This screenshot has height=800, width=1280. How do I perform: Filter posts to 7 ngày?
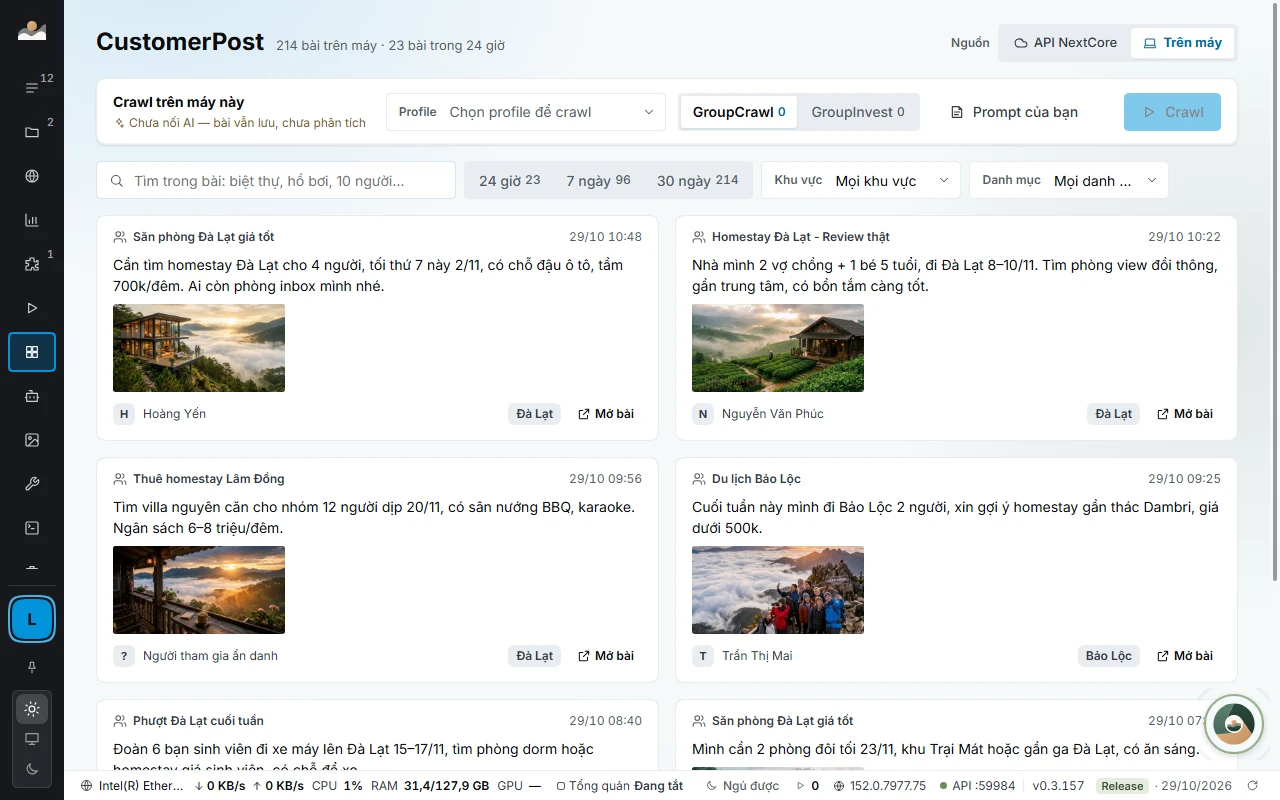598,181
